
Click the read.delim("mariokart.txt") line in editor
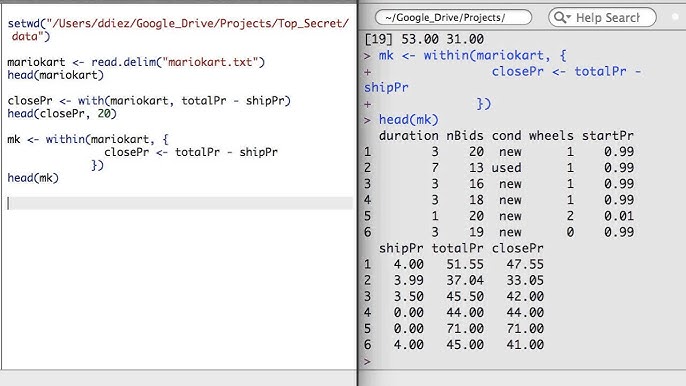pyautogui.click(x=136, y=62)
